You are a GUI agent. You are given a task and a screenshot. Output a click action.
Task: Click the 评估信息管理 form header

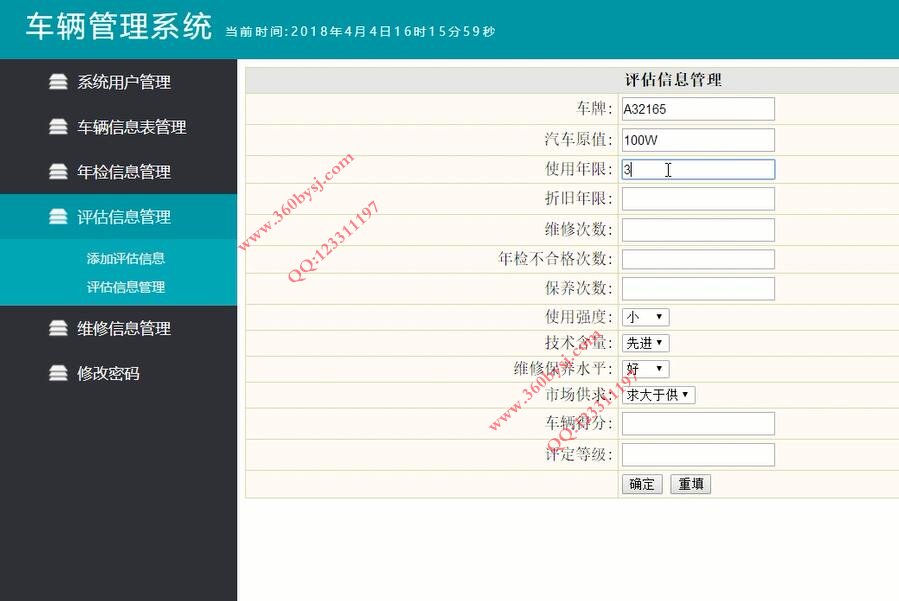pos(673,80)
